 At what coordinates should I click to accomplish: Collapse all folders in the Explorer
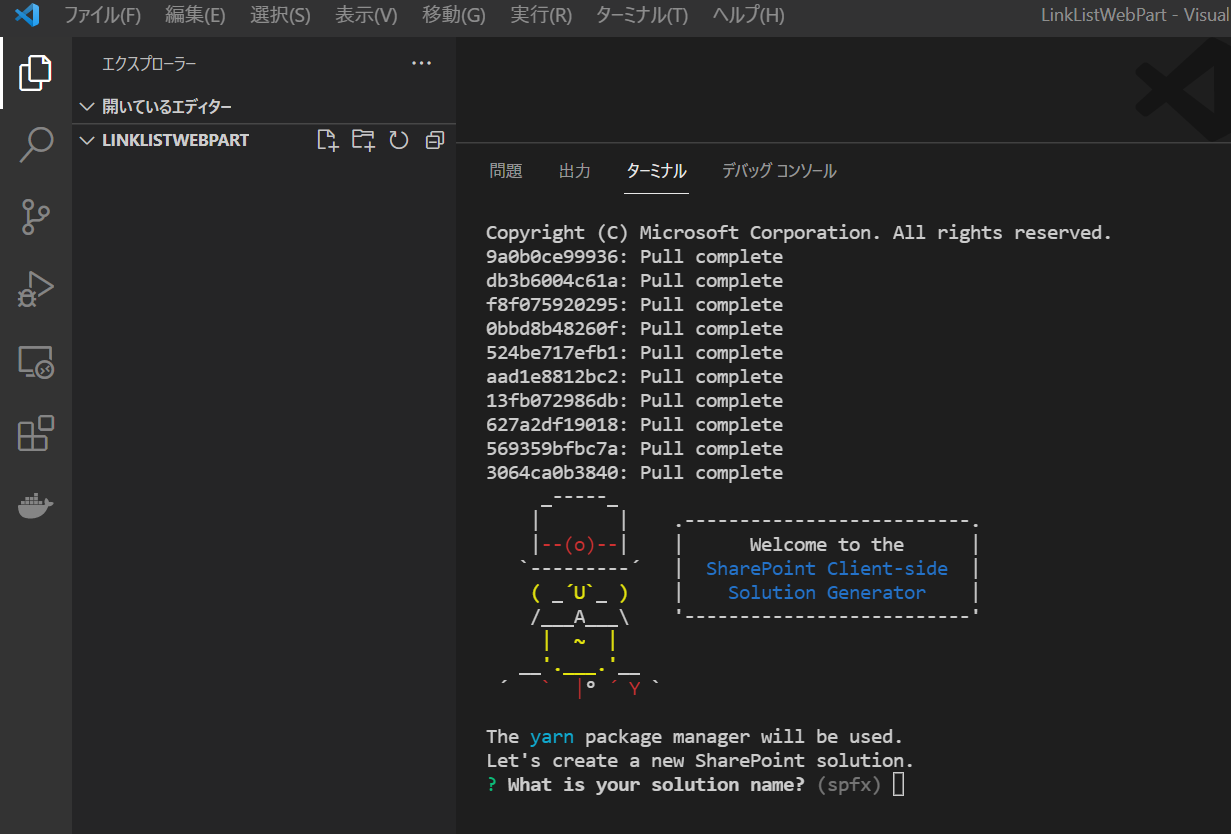tap(434, 140)
